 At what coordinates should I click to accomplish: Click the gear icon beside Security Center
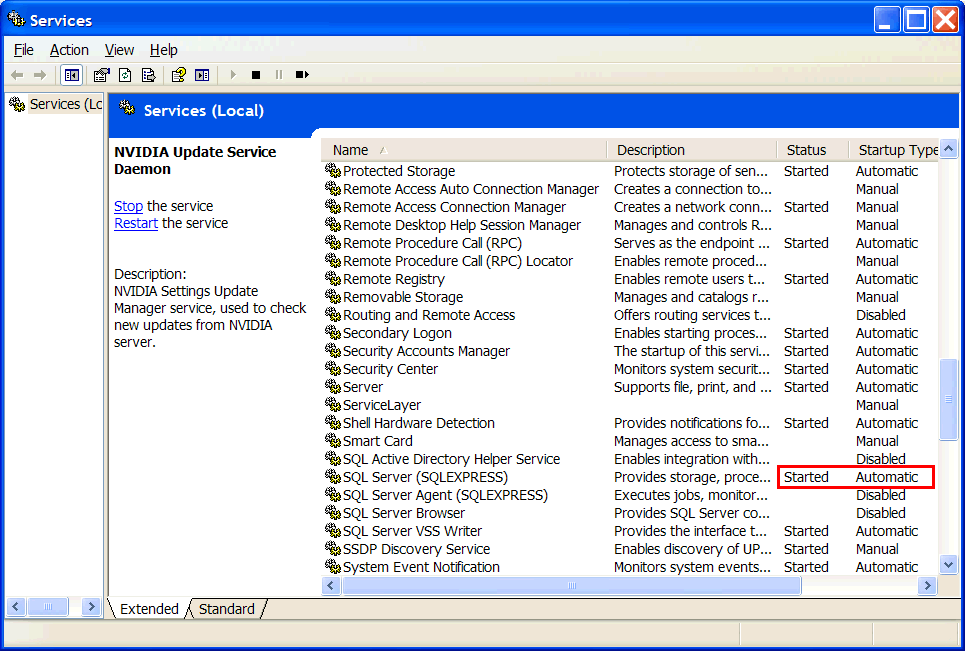tap(333, 369)
